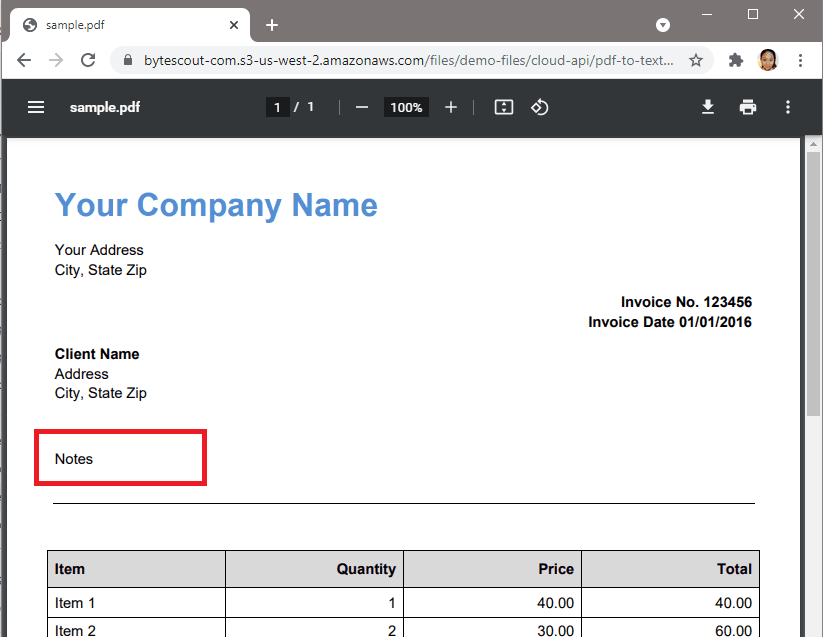This screenshot has width=823, height=637.
Task: Rotate the PDF counterclockwise
Action: tap(540, 107)
